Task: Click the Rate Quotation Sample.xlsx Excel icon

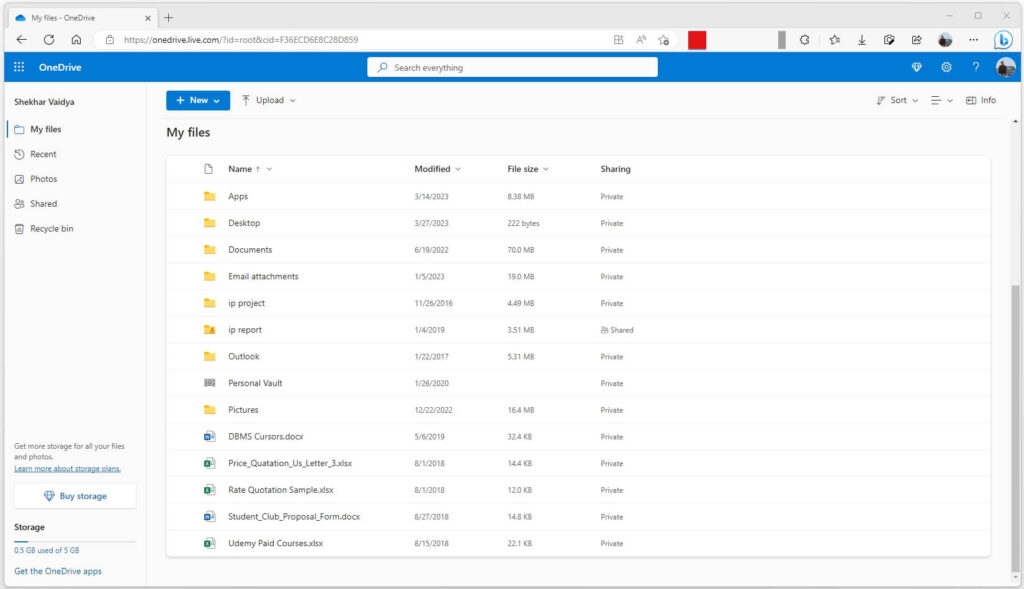Action: click(x=210, y=490)
